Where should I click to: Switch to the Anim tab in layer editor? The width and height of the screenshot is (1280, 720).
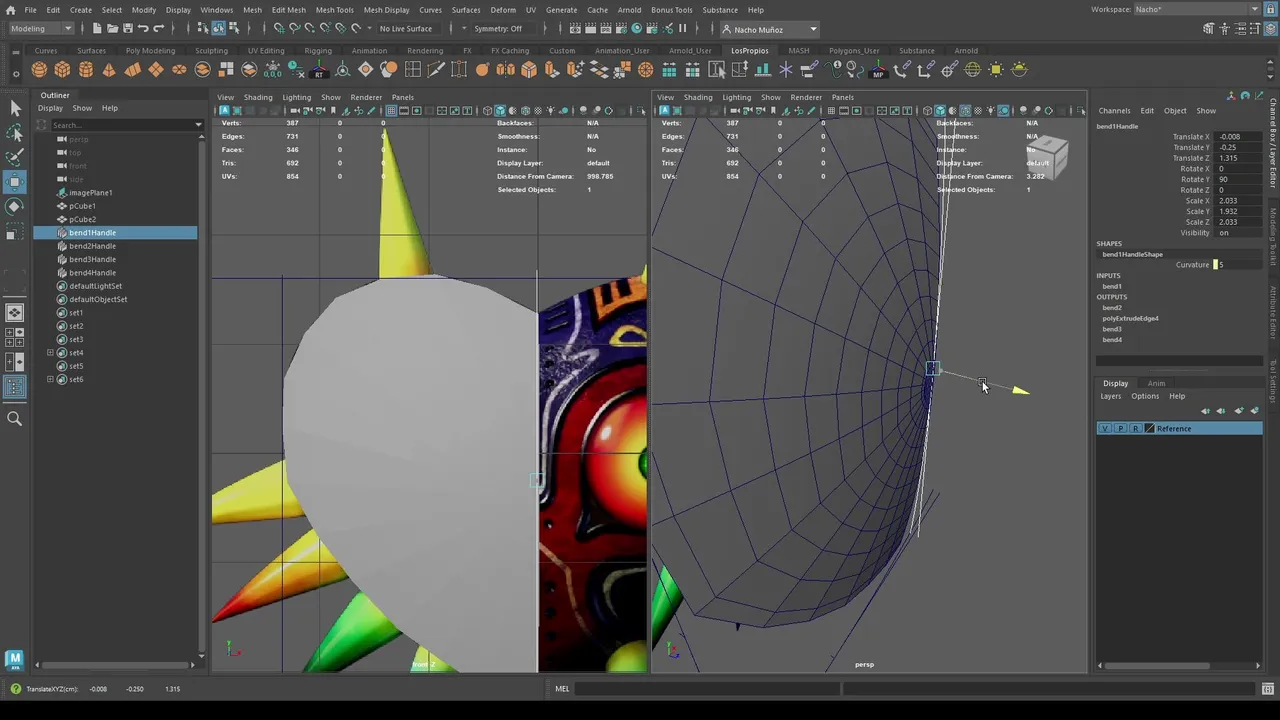[x=1156, y=383]
